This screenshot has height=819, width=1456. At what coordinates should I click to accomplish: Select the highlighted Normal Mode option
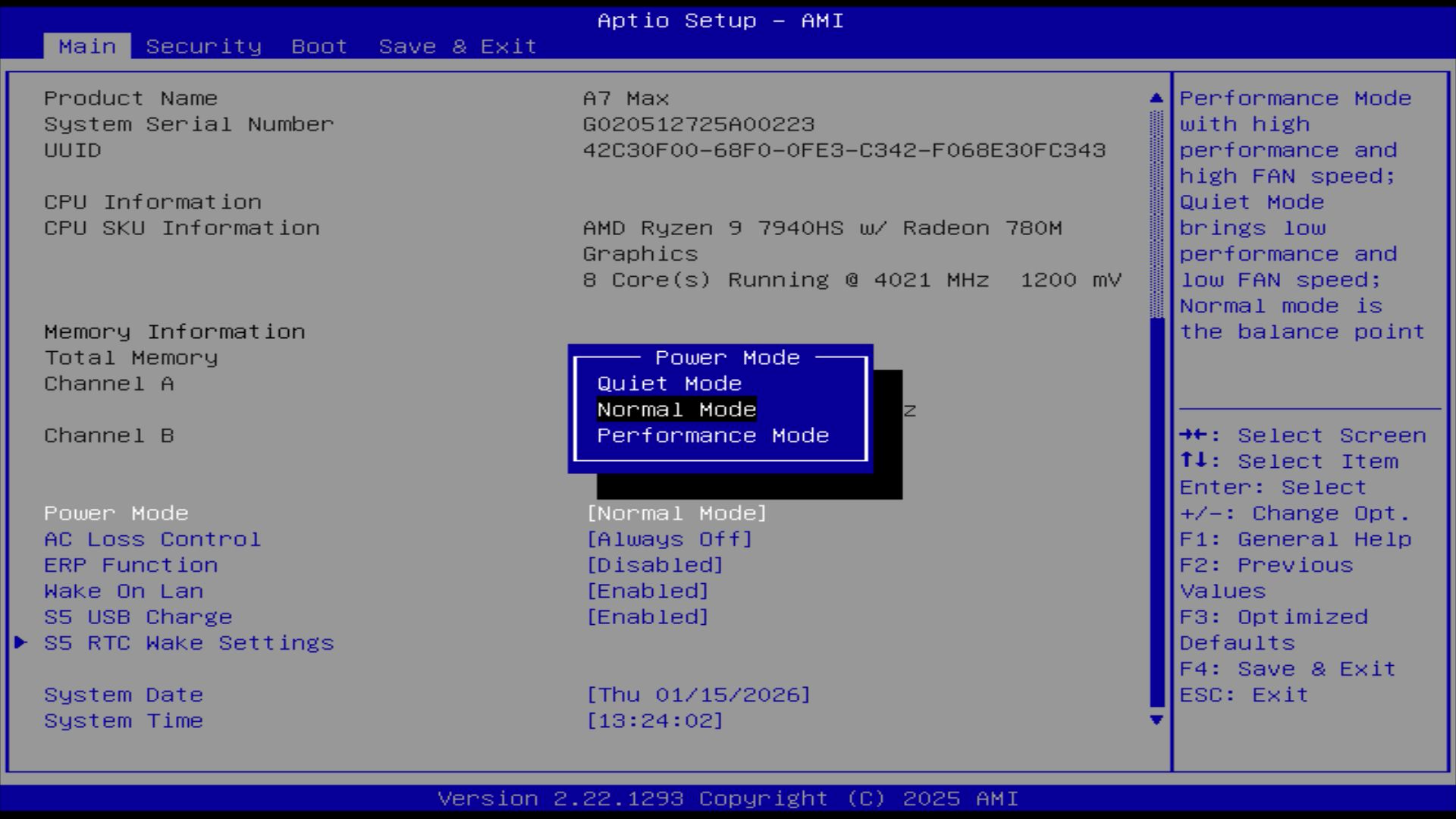click(676, 409)
